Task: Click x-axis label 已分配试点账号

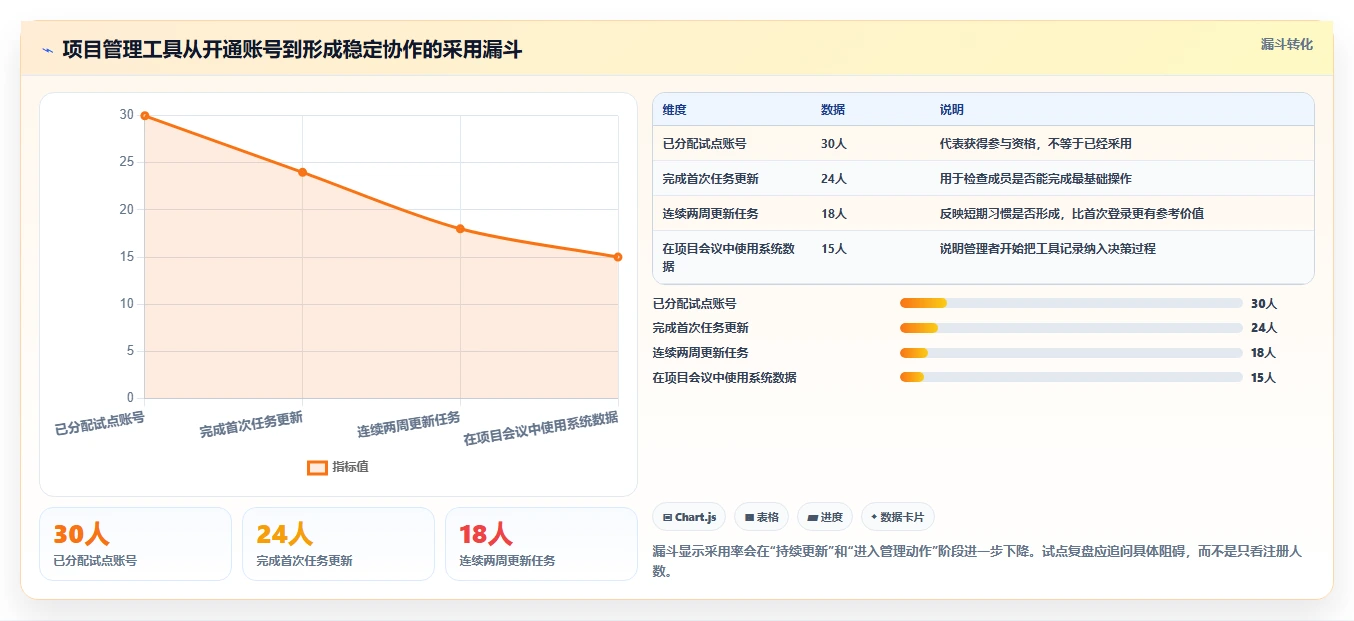Action: 99,423
